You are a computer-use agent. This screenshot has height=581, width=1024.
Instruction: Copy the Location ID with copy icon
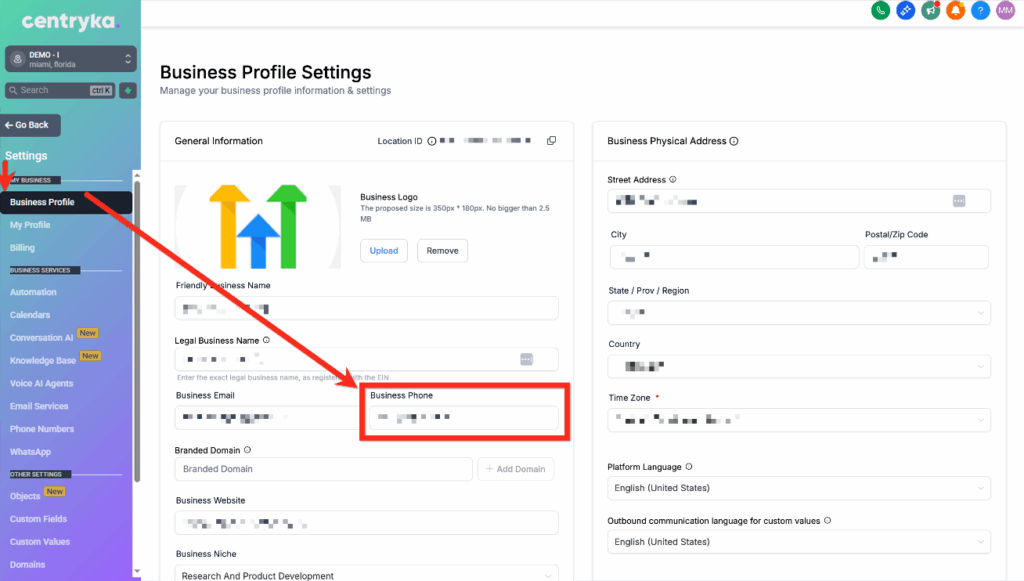pyautogui.click(x=551, y=141)
